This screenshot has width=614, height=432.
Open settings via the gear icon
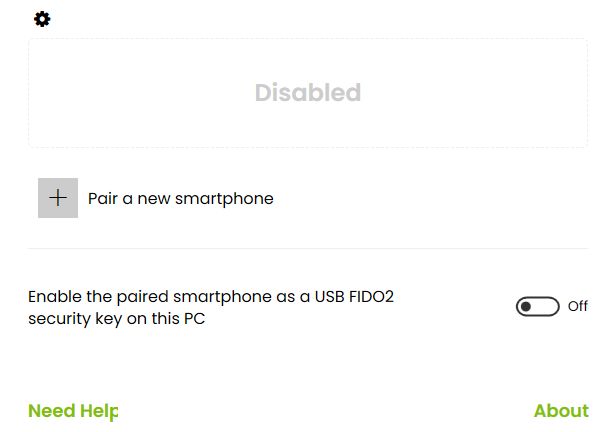point(42,19)
